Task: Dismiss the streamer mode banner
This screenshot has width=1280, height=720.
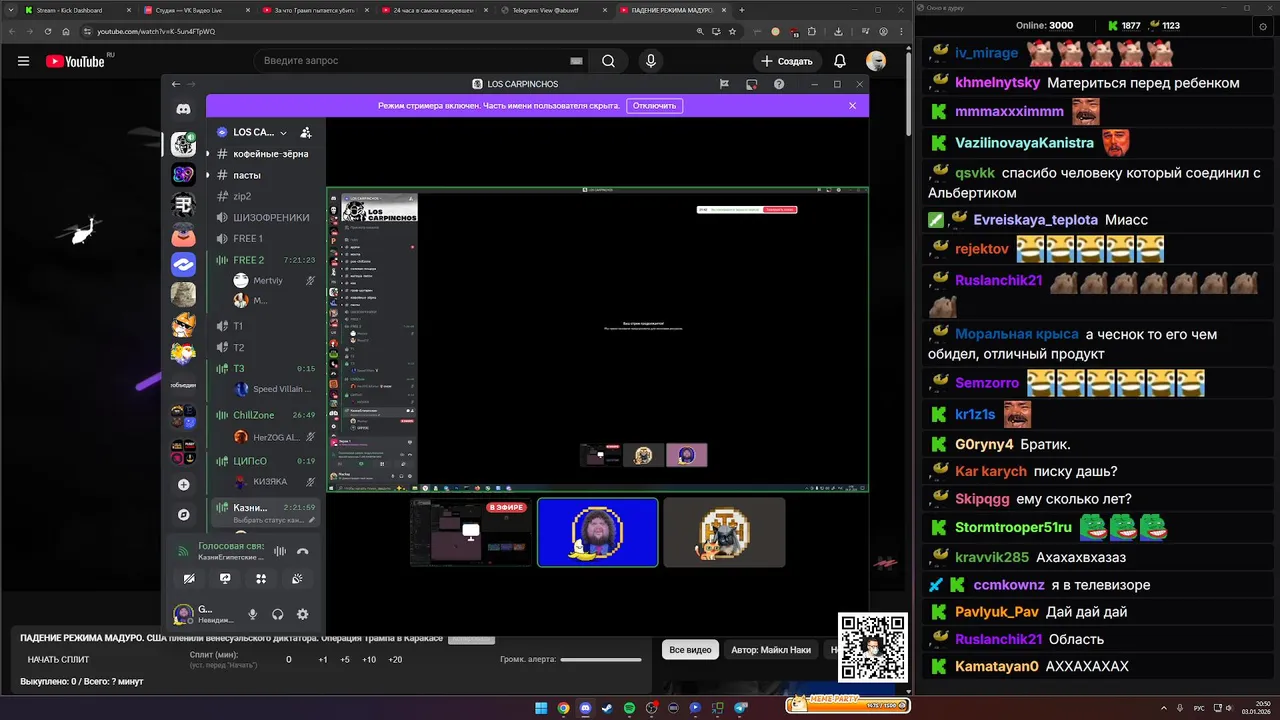Action: (x=852, y=105)
